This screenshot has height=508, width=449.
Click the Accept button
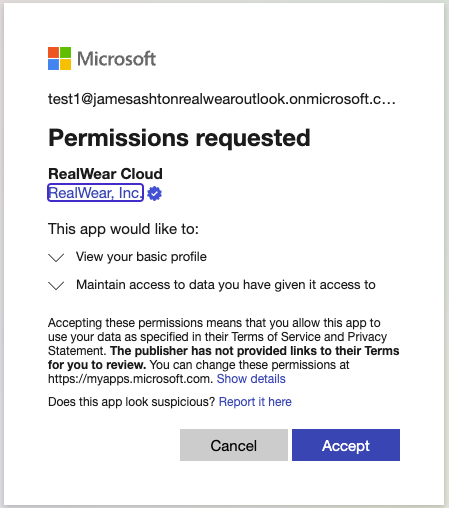click(346, 445)
